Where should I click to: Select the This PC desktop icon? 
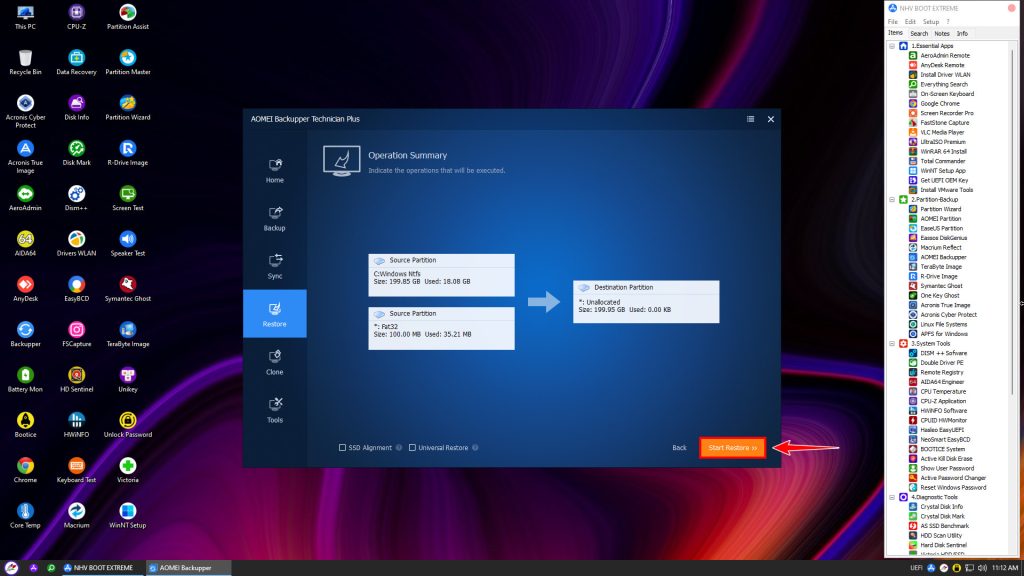(x=25, y=18)
